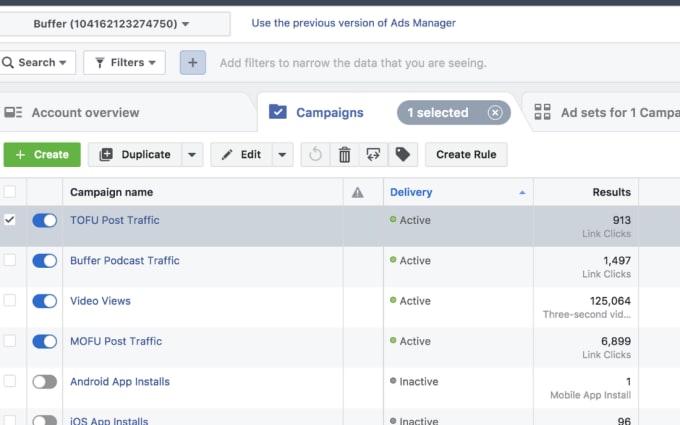Open Video Views campaign link
This screenshot has width=680, height=425.
click(x=100, y=301)
